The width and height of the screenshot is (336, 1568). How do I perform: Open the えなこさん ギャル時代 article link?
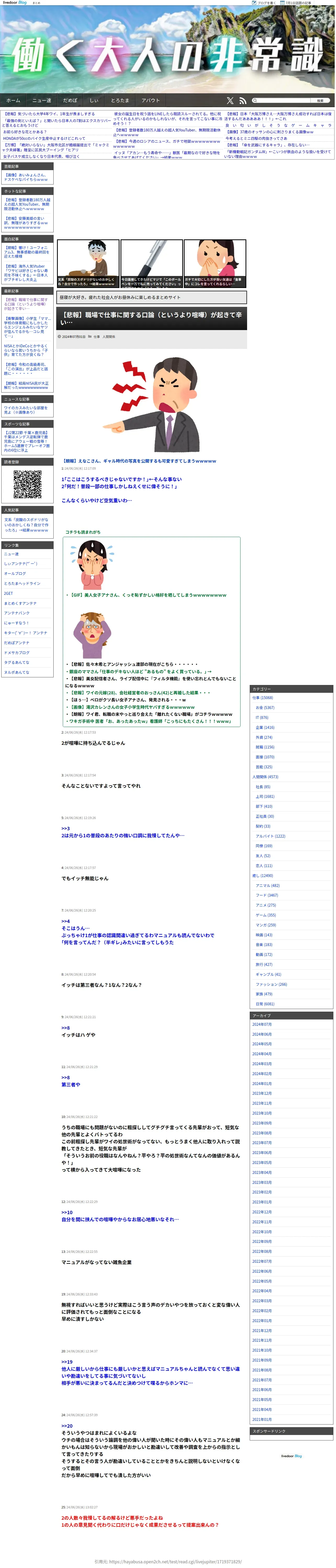(139, 461)
